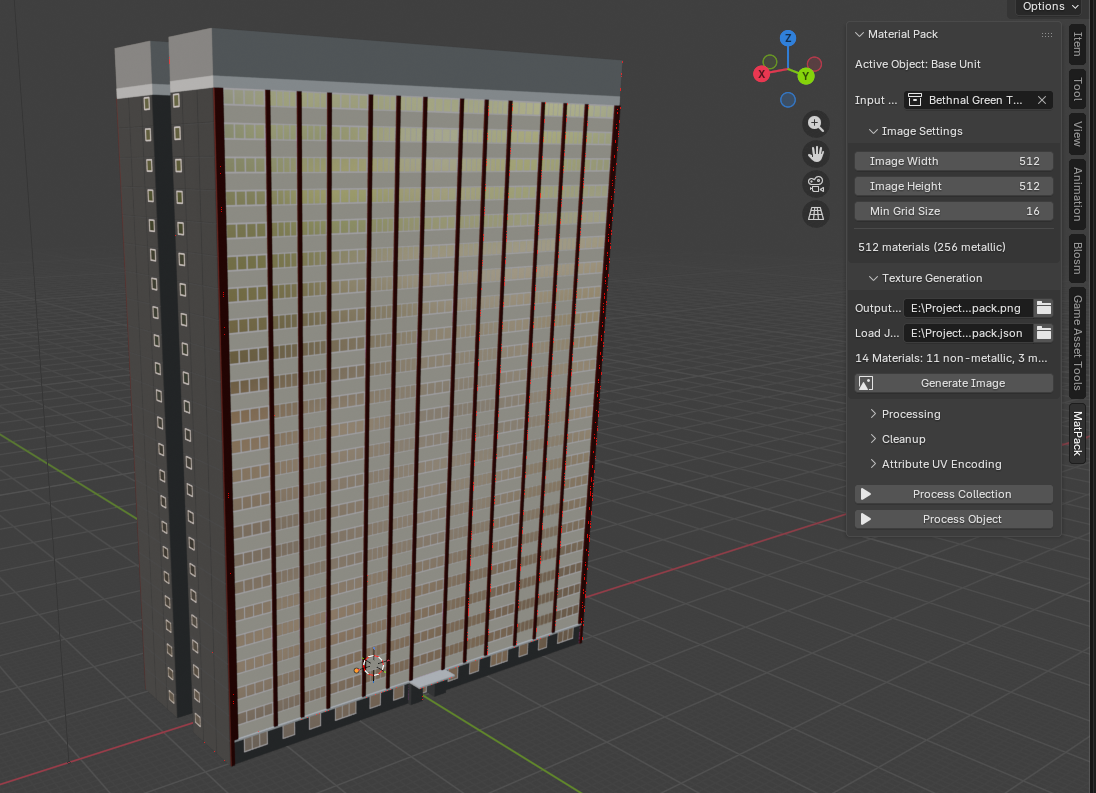Click the zoom magnifier icon in viewport

coord(816,124)
